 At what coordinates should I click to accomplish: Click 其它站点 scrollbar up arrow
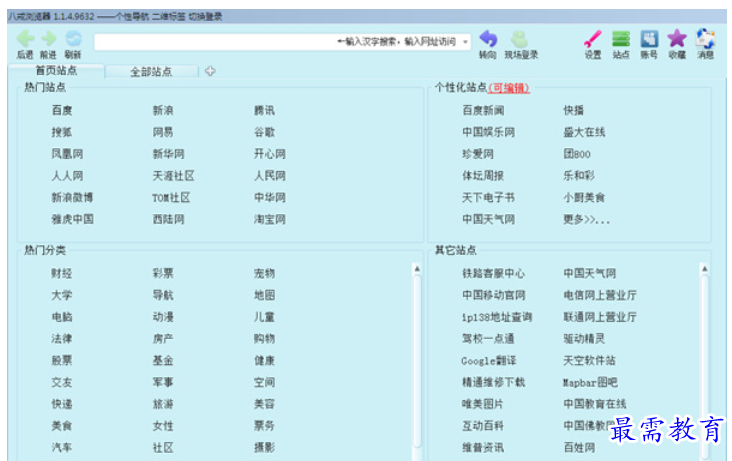[704, 269]
